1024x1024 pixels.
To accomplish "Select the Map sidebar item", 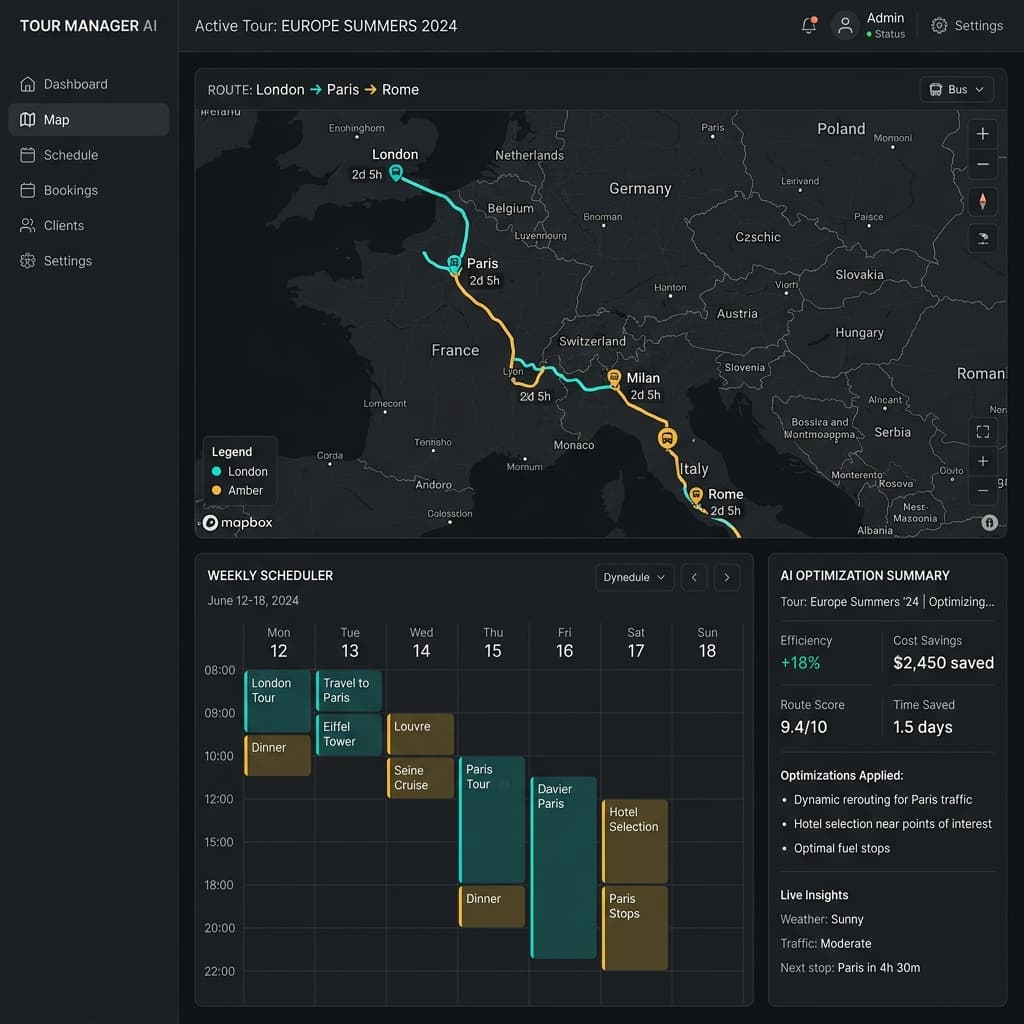I will click(88, 120).
